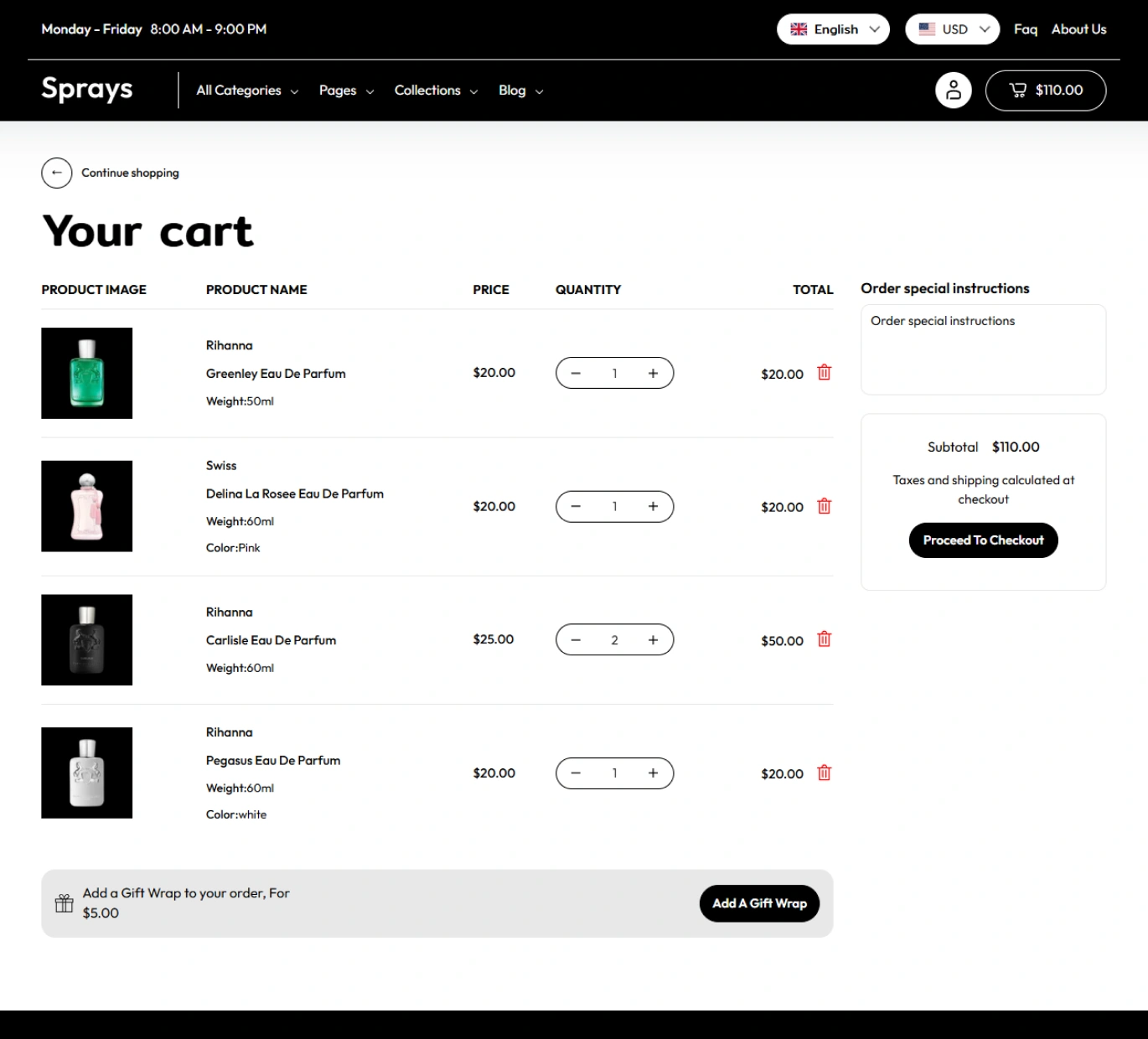1148x1039 pixels.
Task: Click the Carlisle line total $50.00
Action: pos(782,641)
